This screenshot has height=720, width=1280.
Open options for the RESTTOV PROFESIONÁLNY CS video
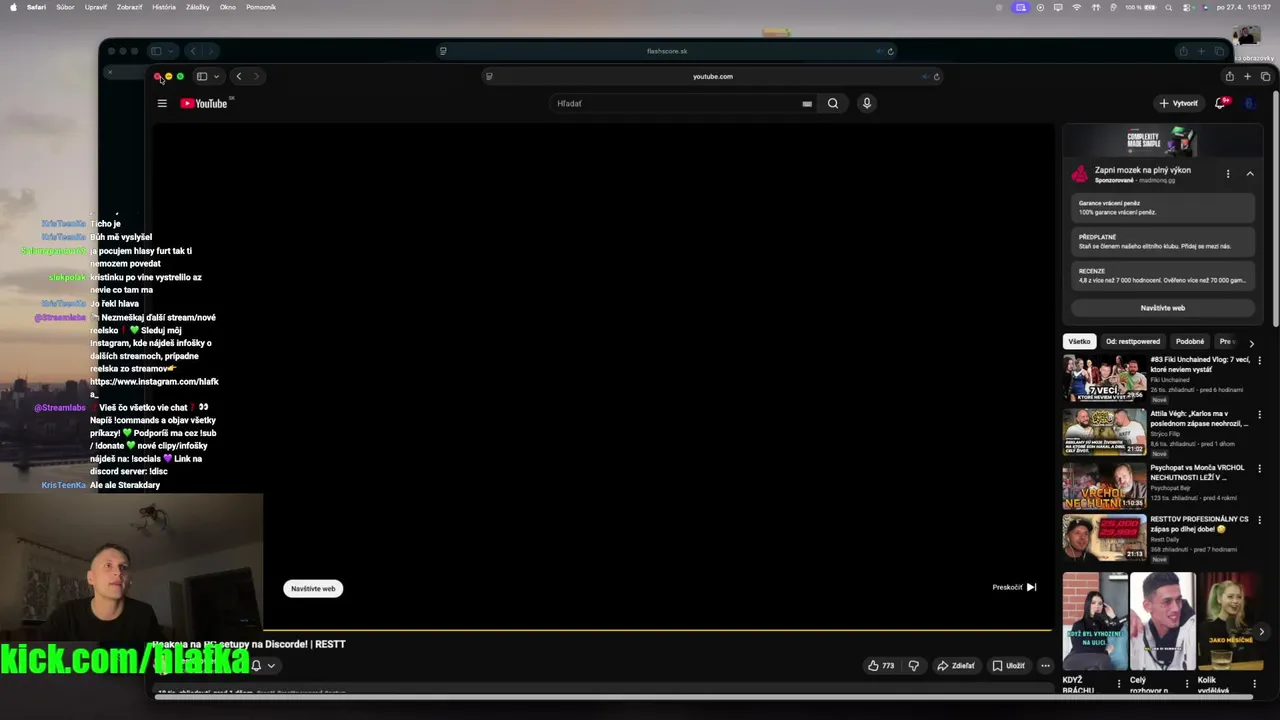point(1259,522)
